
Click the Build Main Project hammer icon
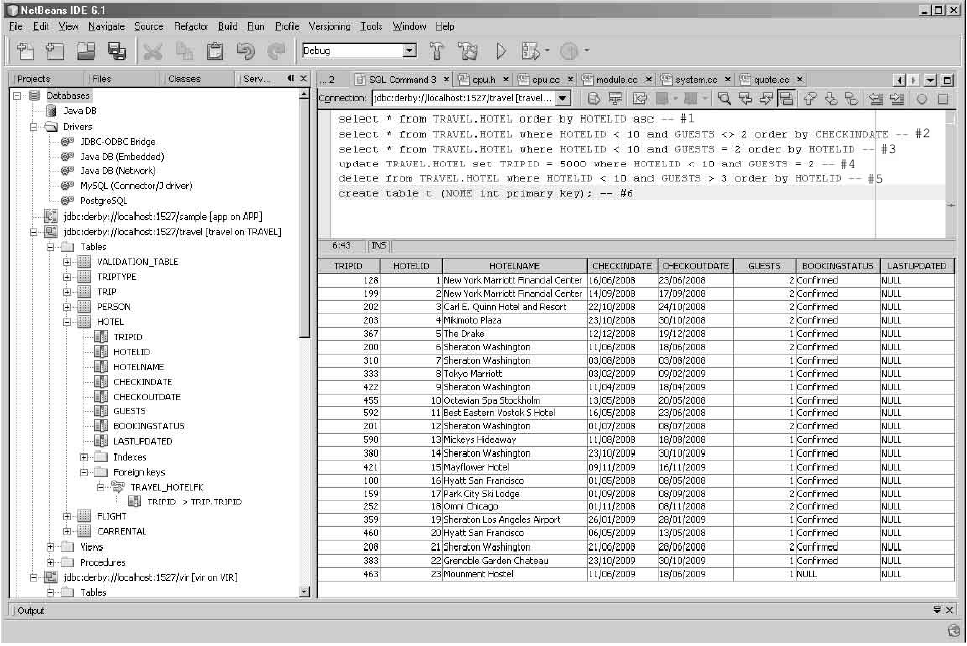coord(438,51)
